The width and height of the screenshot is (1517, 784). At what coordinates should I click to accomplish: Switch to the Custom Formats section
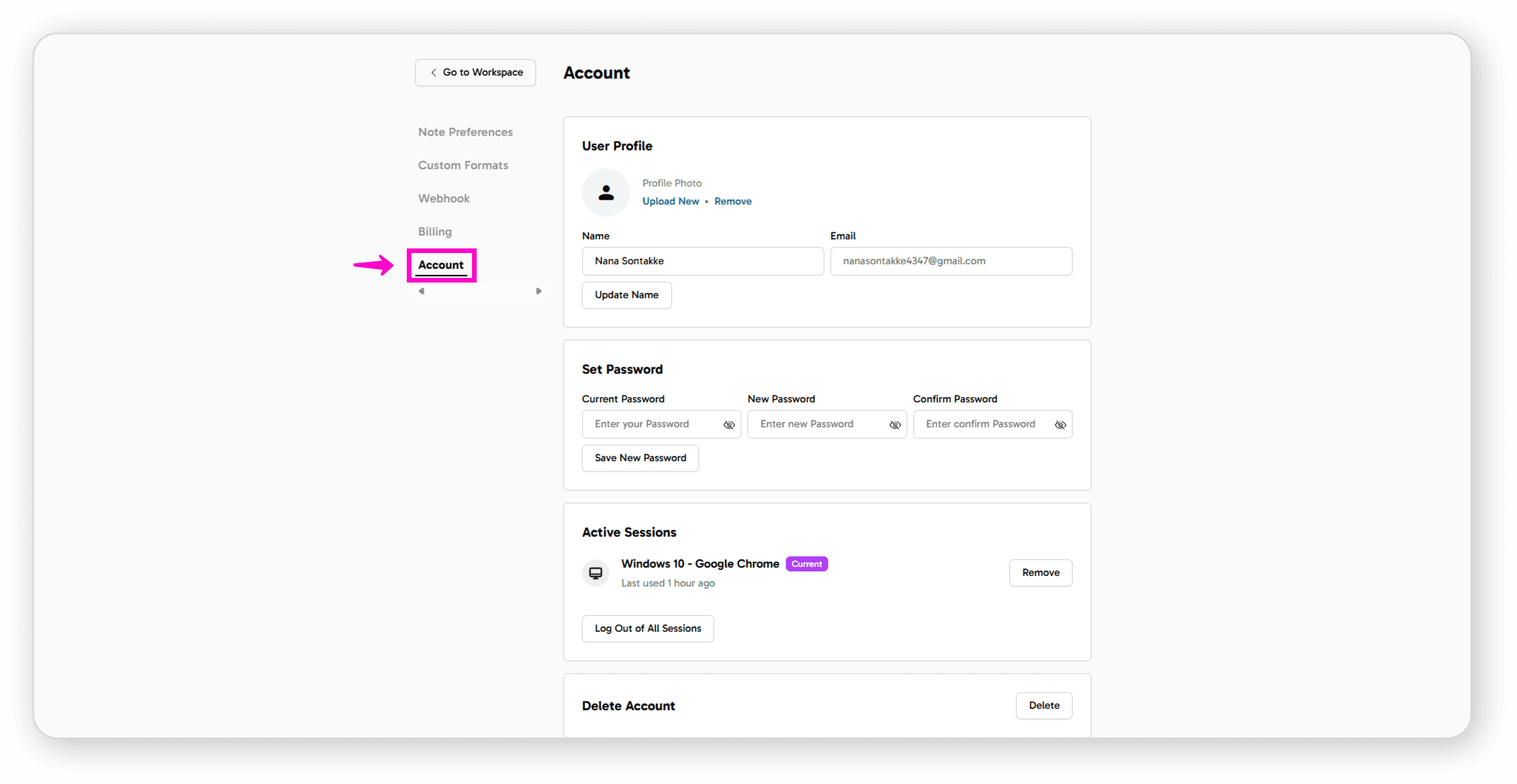tap(463, 165)
